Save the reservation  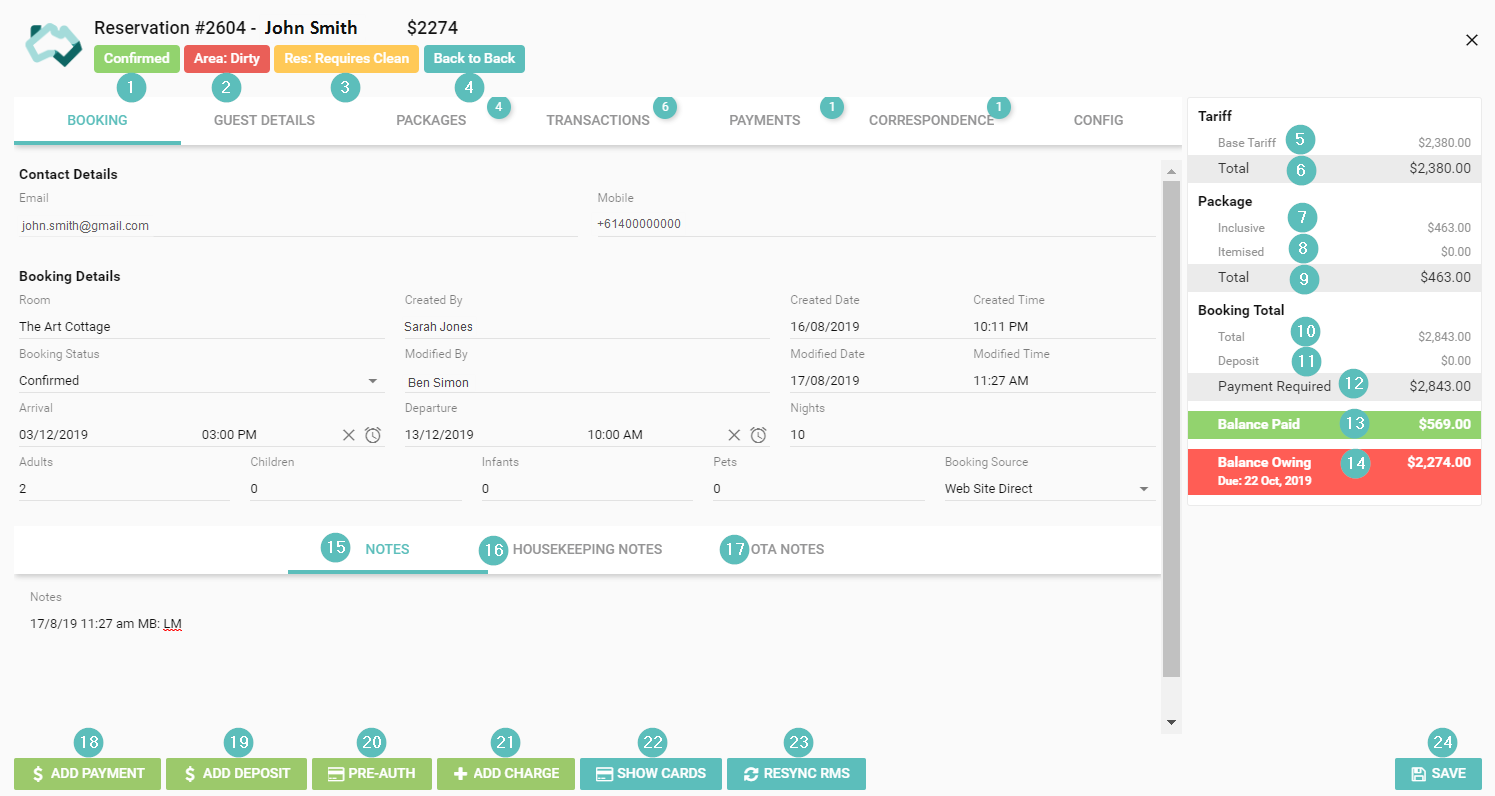1438,774
